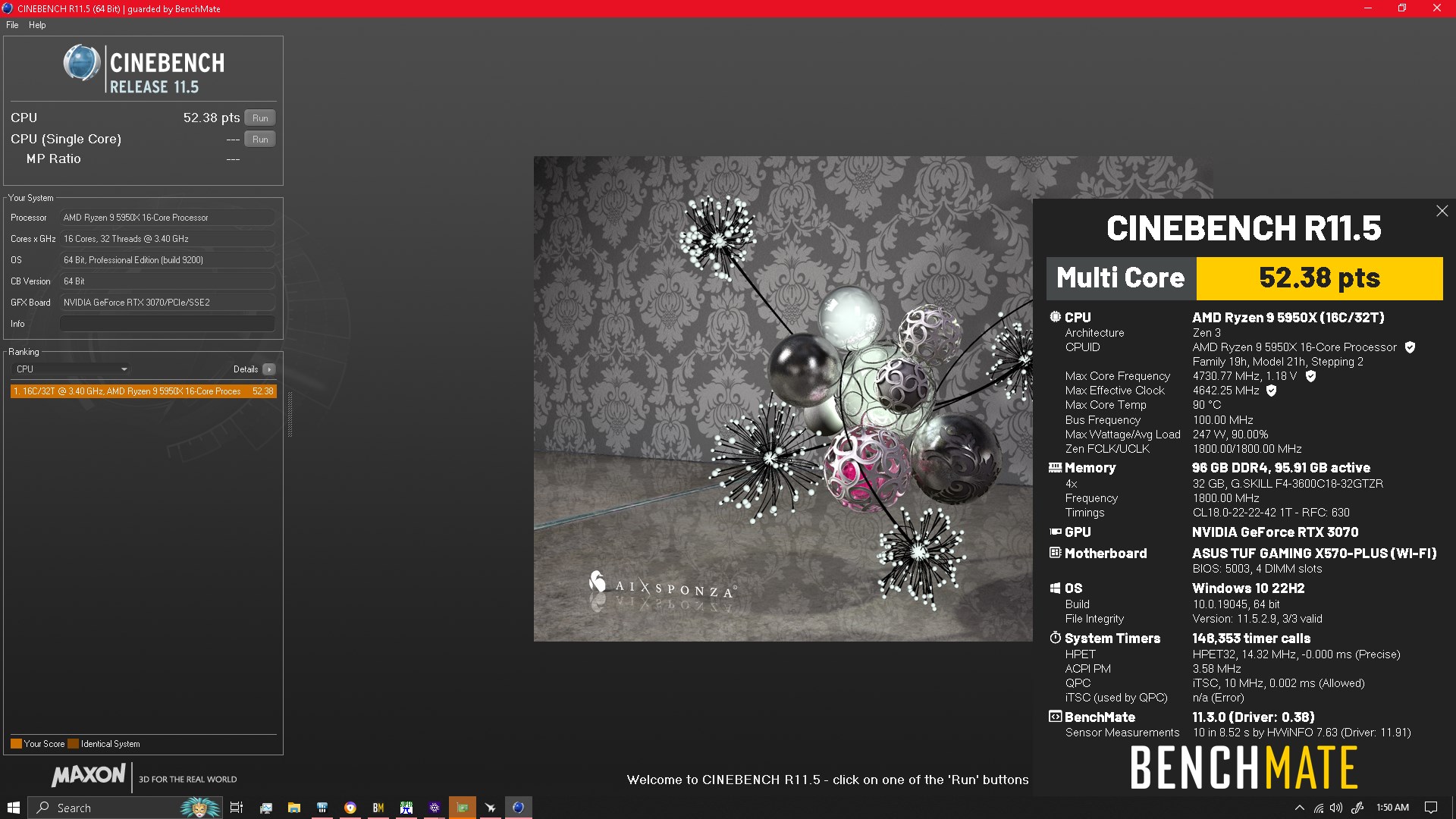Viewport: 1456px width, 819px height.
Task: Click the CPUID verified shield icon
Action: [x=1410, y=347]
